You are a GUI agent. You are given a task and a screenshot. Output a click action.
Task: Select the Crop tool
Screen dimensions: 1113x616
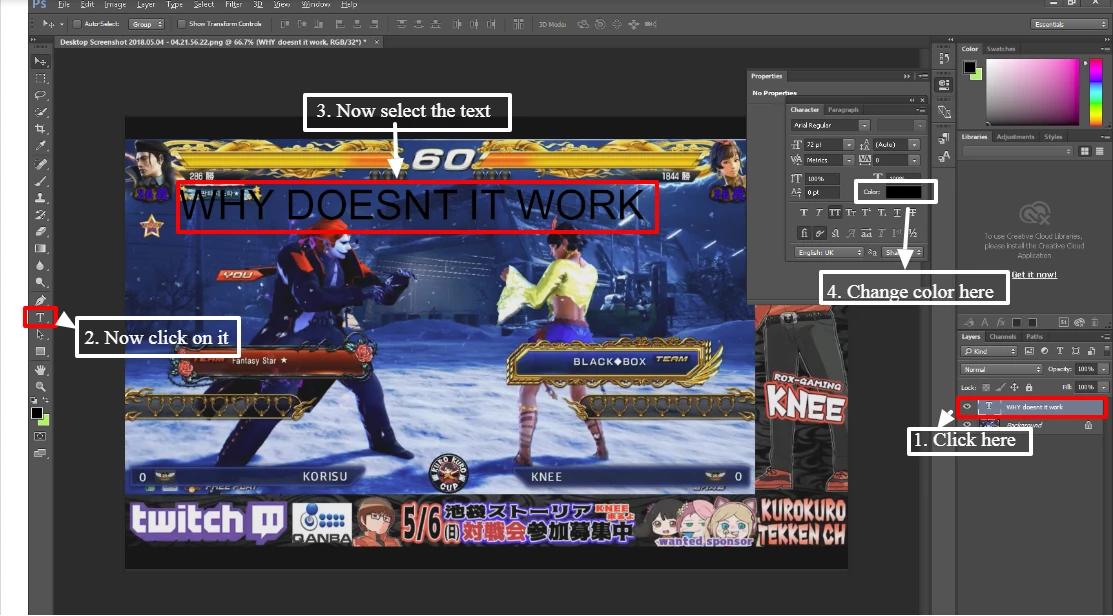[40, 129]
